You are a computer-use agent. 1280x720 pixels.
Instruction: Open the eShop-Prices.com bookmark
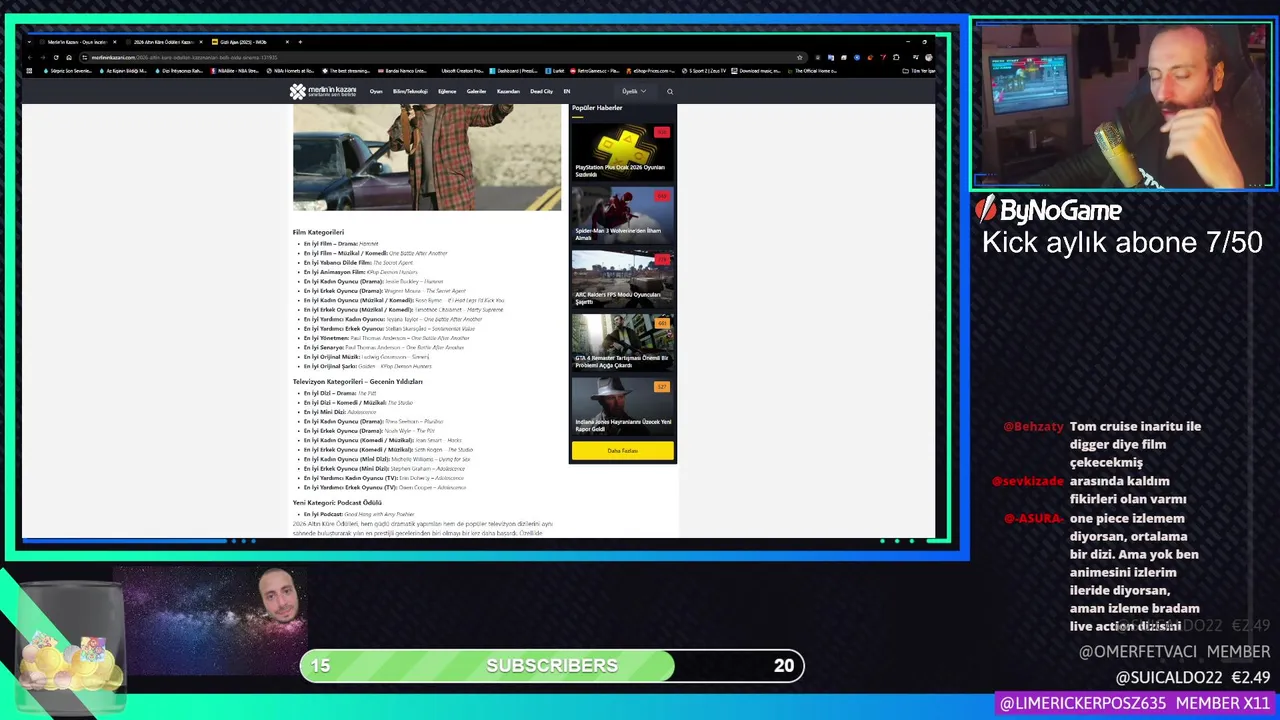[x=650, y=71]
